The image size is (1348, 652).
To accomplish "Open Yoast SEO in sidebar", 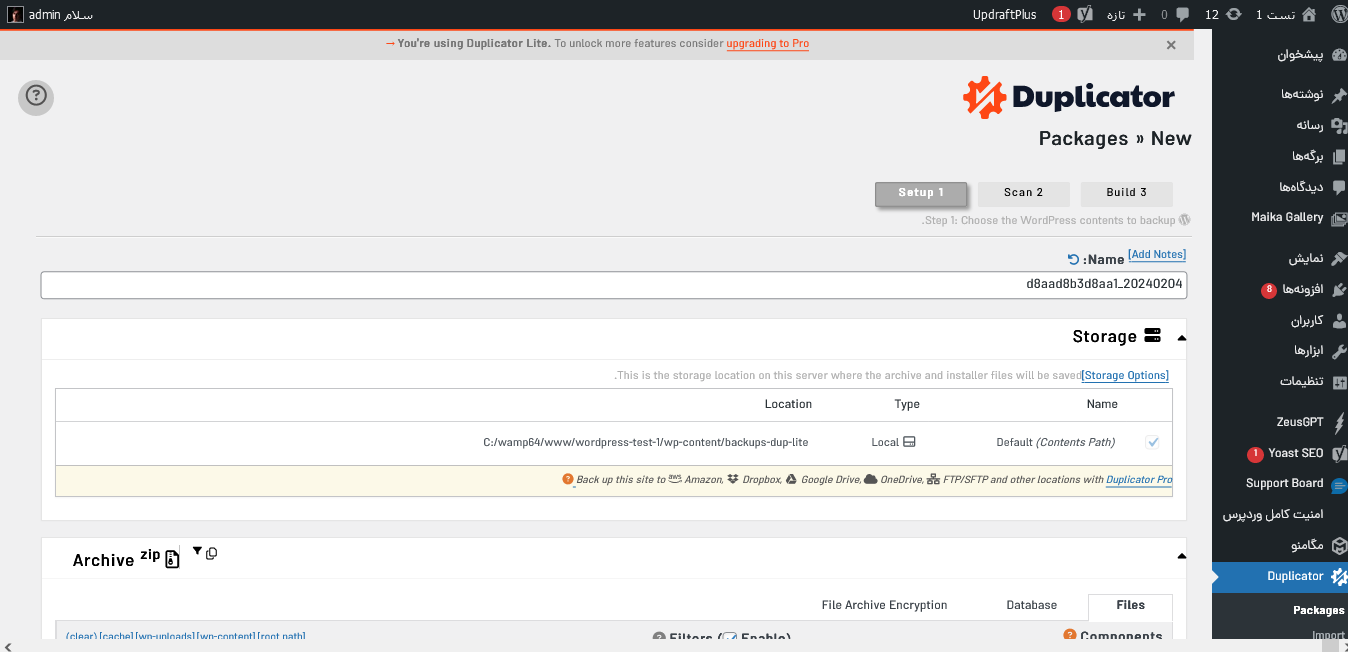I will 1280,453.
